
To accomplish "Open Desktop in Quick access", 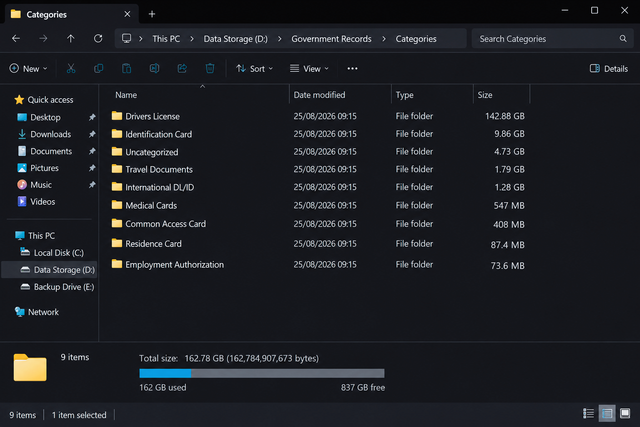I will click(45, 117).
